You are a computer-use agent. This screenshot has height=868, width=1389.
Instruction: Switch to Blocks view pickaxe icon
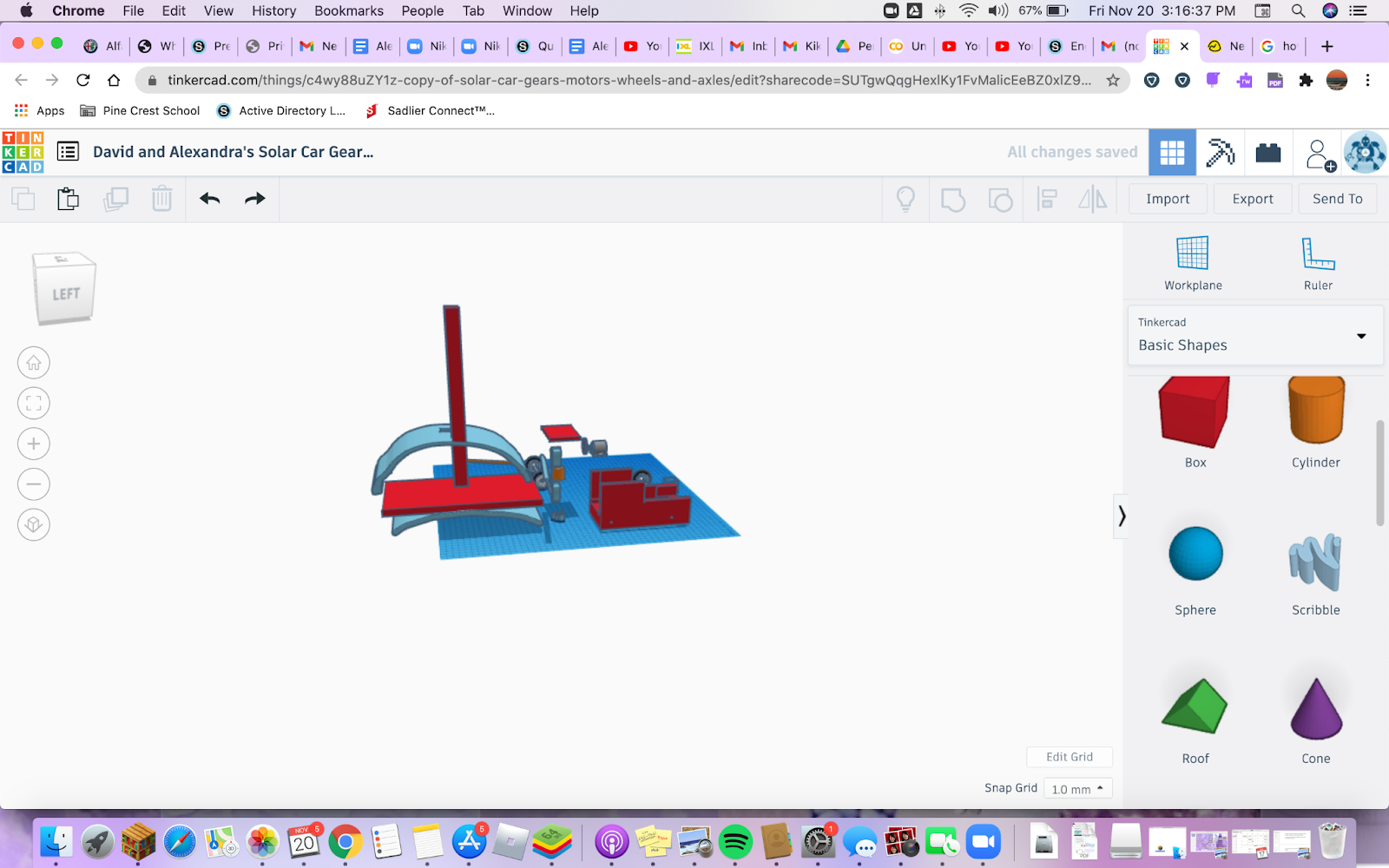click(1220, 153)
